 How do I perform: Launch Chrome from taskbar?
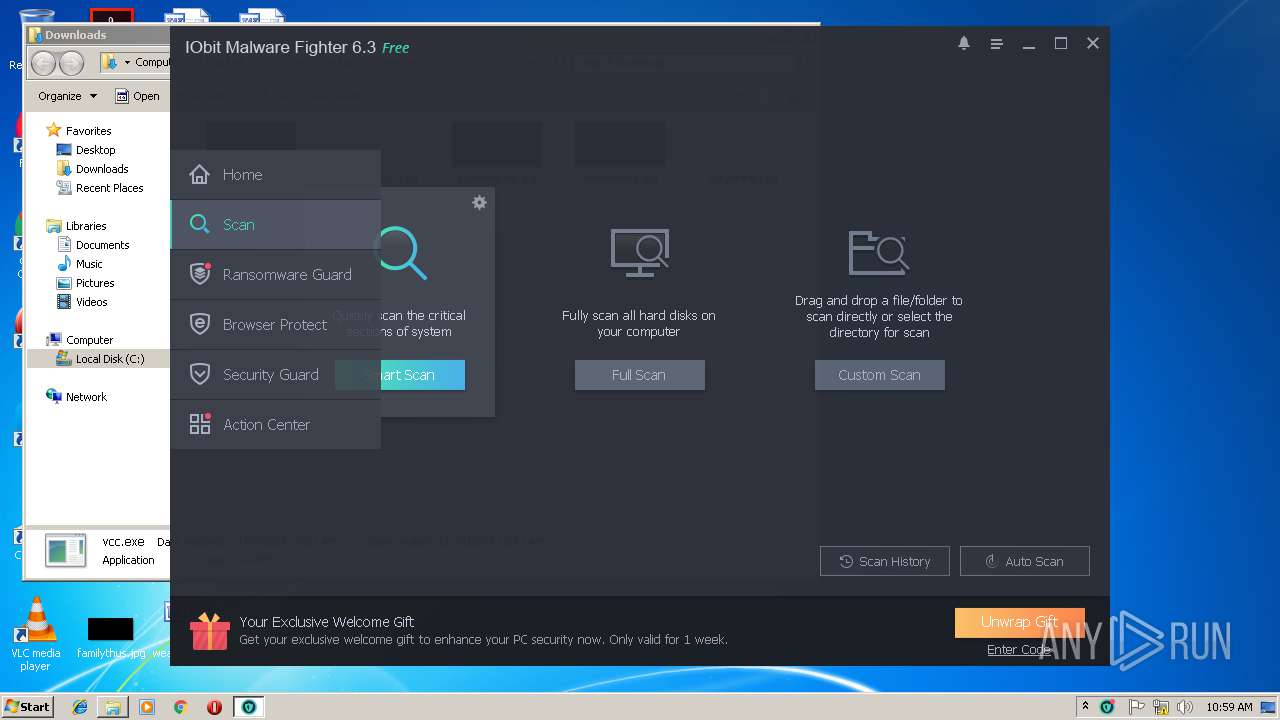(180, 707)
